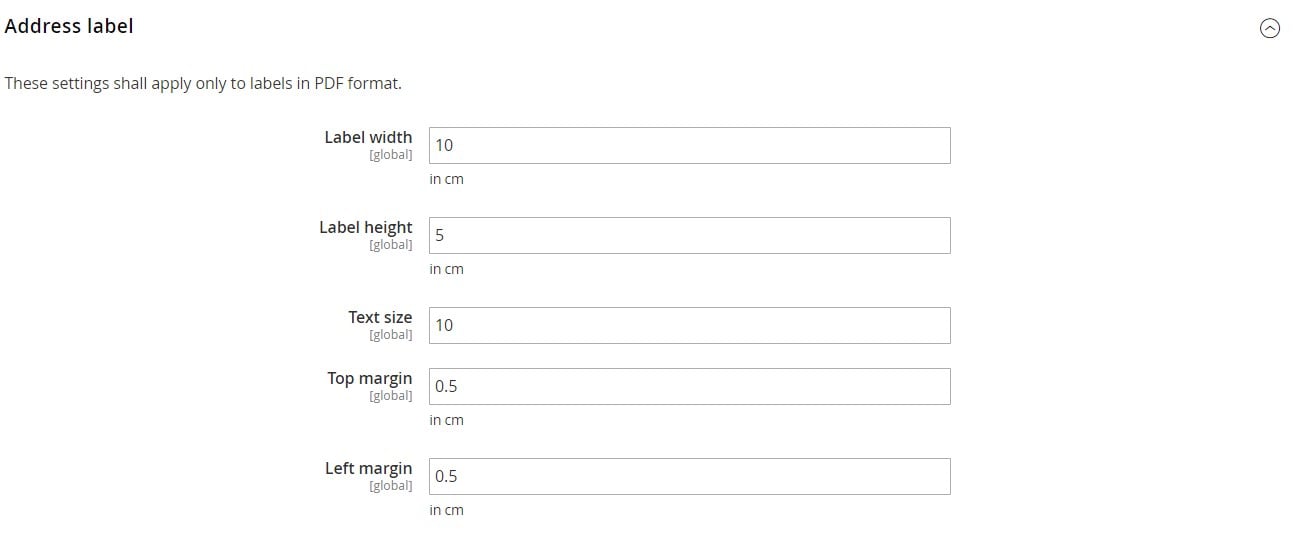1295x542 pixels.
Task: Collapse the Address label section using the chevron icon
Action: point(1269,29)
